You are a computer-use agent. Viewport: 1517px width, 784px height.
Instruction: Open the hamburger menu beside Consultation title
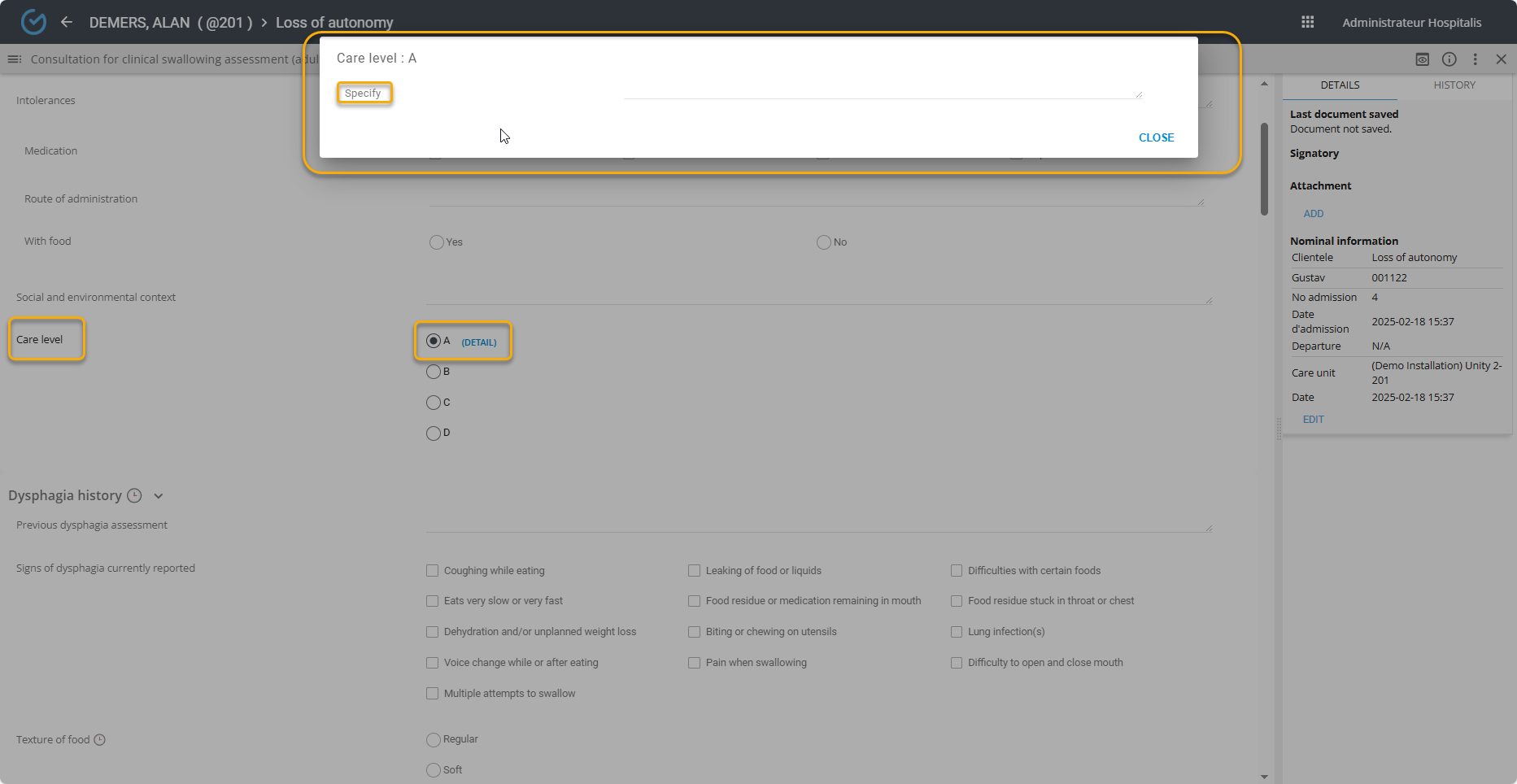pyautogui.click(x=14, y=59)
